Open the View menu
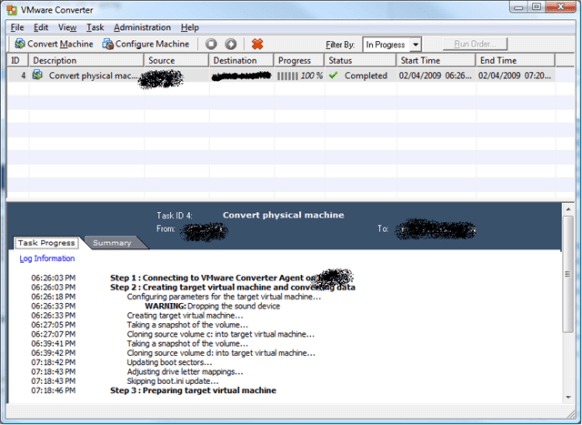 tap(67, 27)
